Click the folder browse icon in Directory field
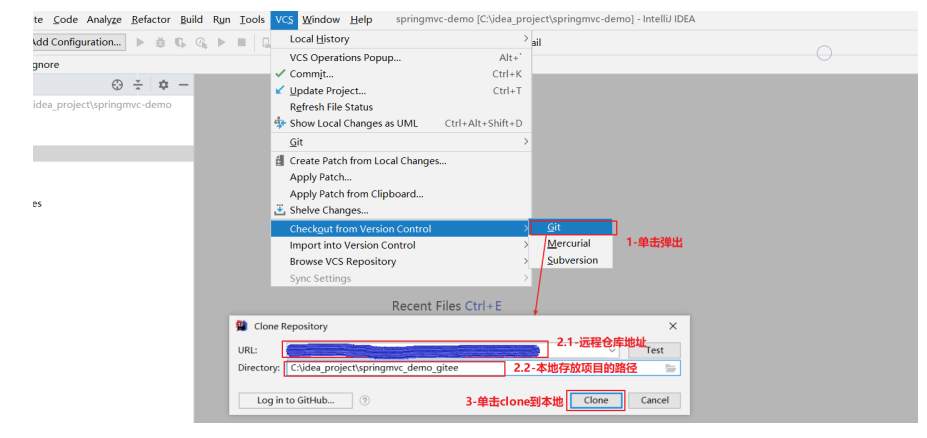This screenshot has width=927, height=438. [670, 368]
